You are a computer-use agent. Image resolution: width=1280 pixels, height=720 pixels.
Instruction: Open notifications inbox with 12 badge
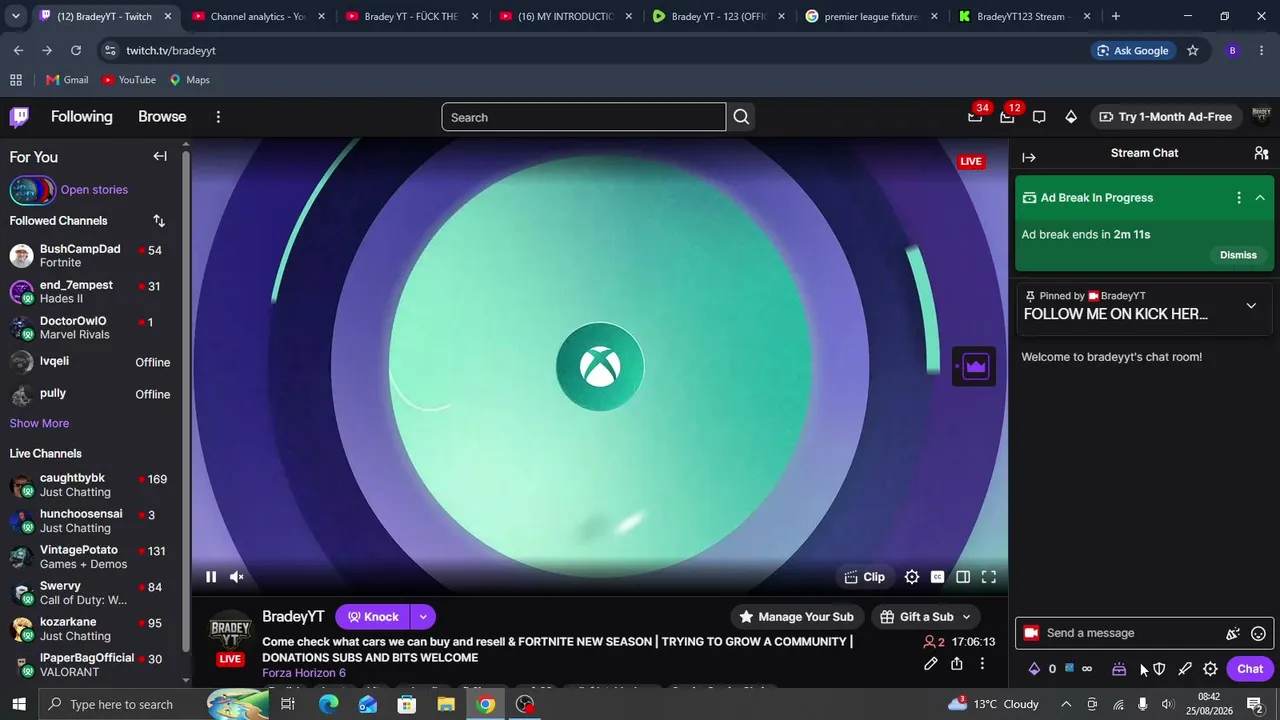1007,117
